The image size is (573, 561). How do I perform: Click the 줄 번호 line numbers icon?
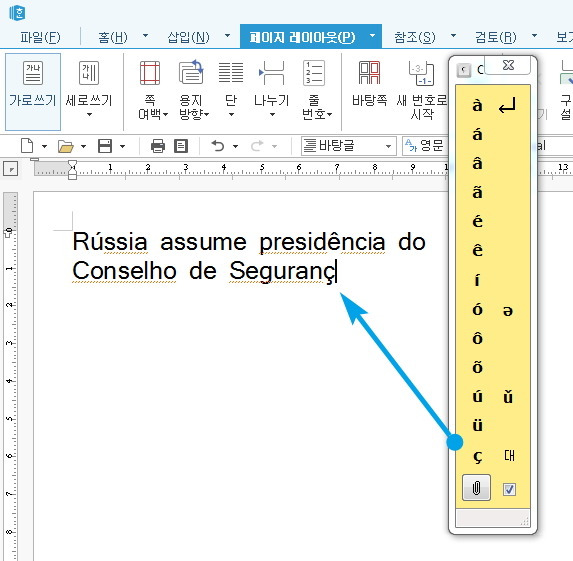(x=314, y=72)
